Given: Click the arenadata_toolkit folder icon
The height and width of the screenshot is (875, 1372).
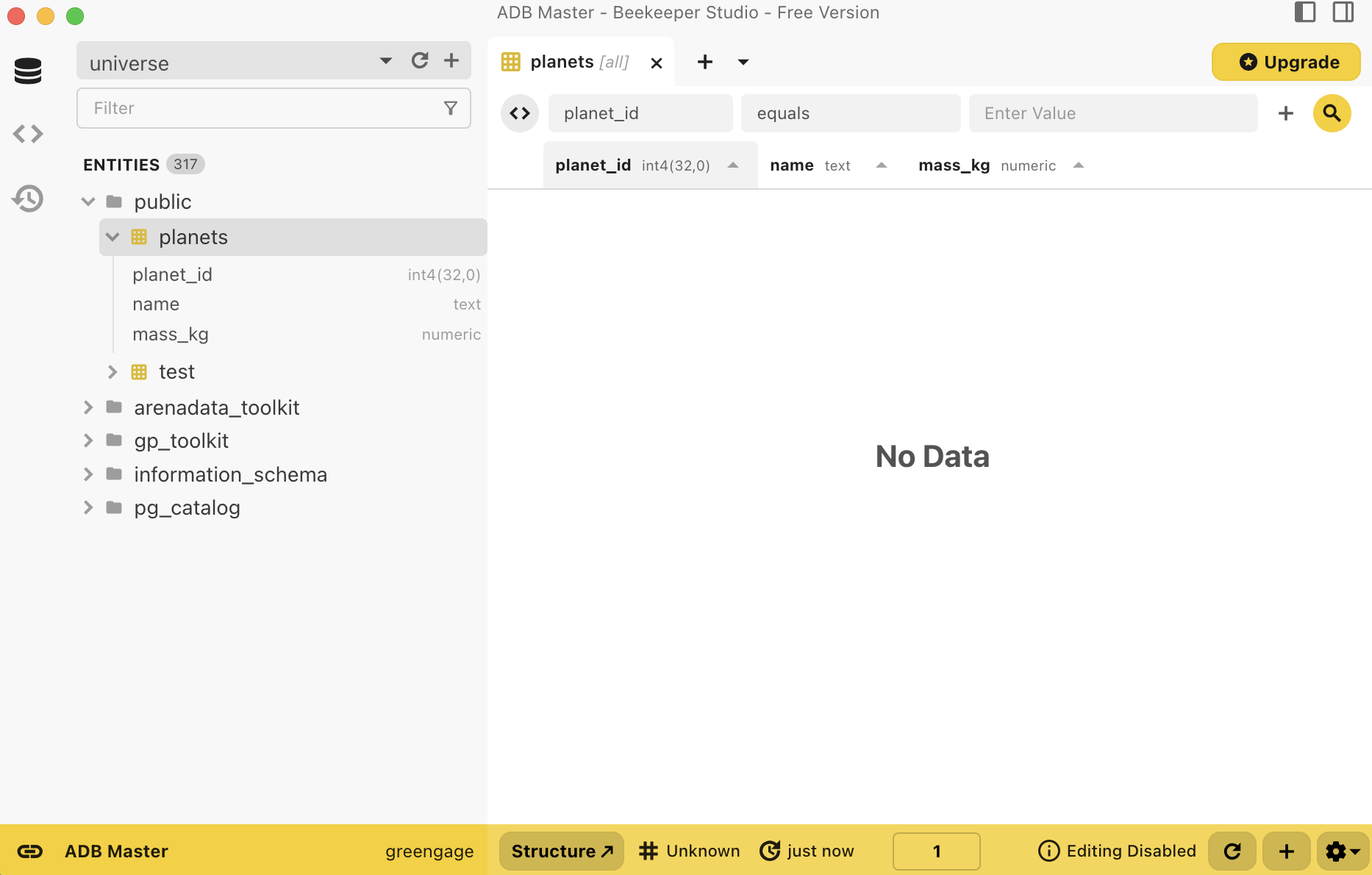Looking at the screenshot, I should point(114,407).
